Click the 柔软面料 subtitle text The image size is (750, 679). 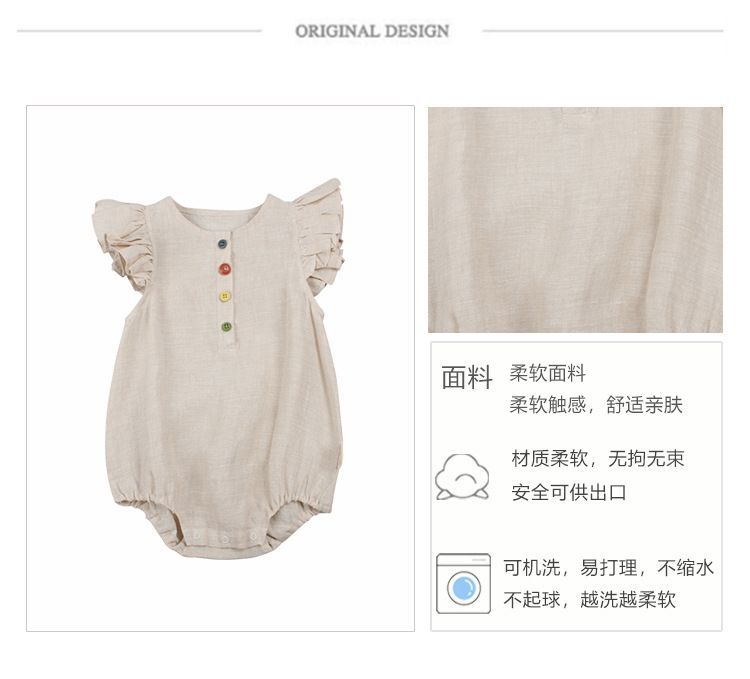pyautogui.click(x=548, y=373)
